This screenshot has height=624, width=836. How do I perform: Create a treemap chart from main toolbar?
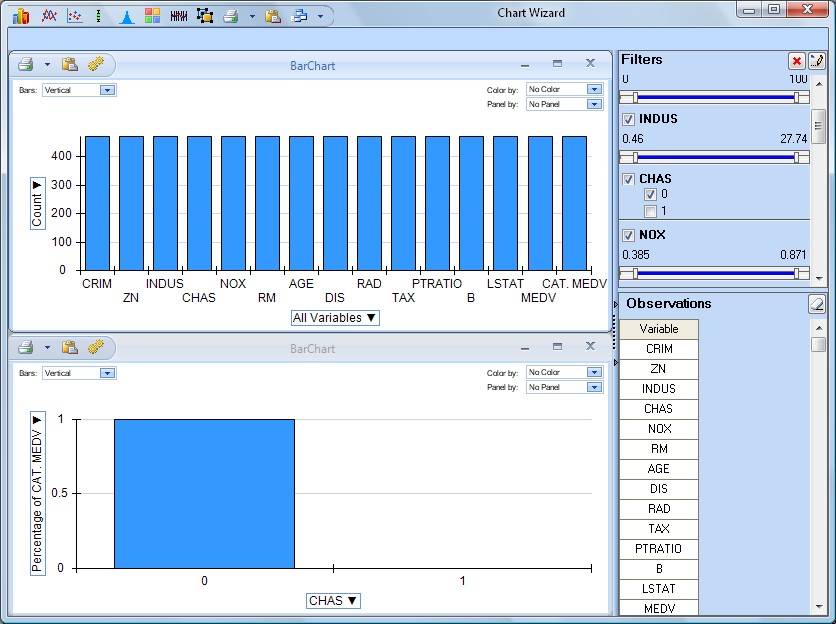pos(152,16)
